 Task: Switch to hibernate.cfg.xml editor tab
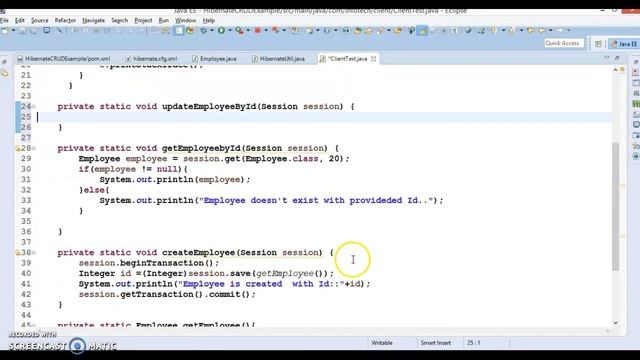pyautogui.click(x=152, y=59)
